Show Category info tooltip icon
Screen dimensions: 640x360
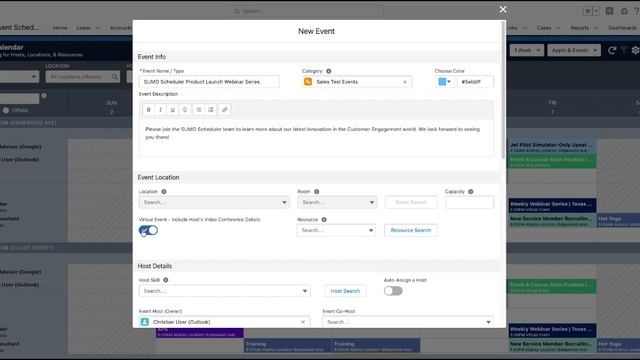point(329,71)
